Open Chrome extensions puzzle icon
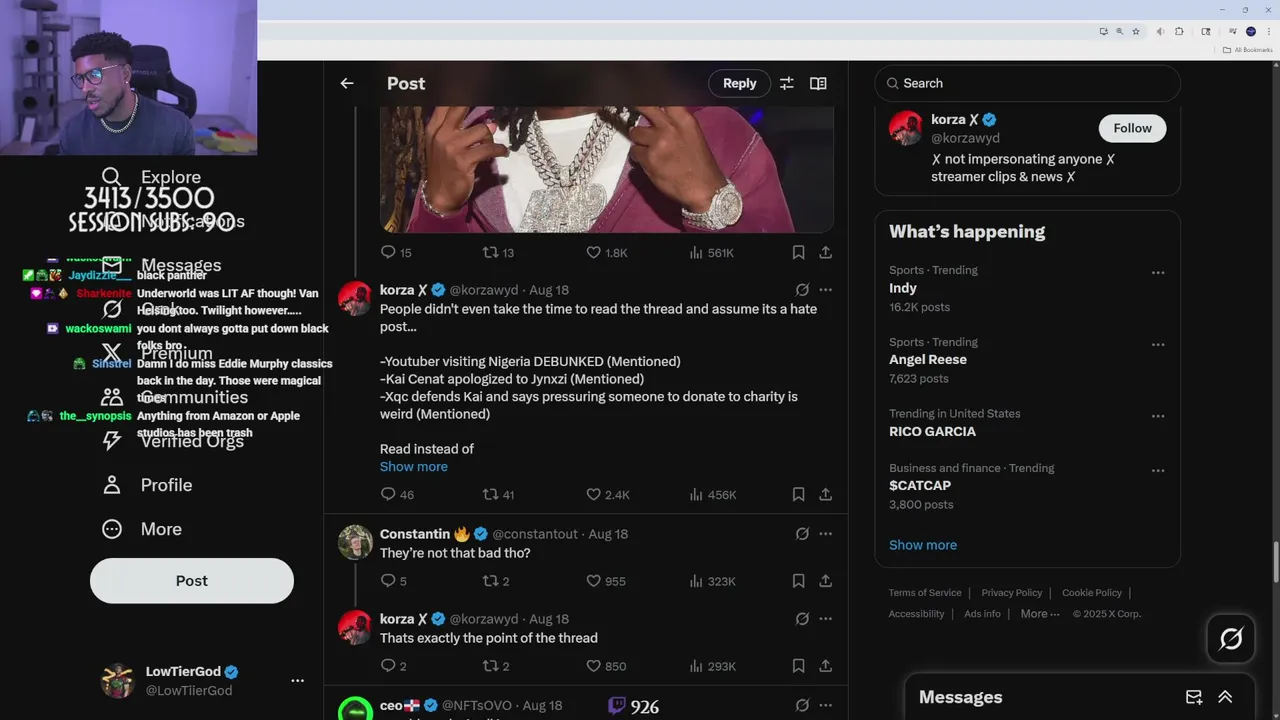 click(1179, 31)
